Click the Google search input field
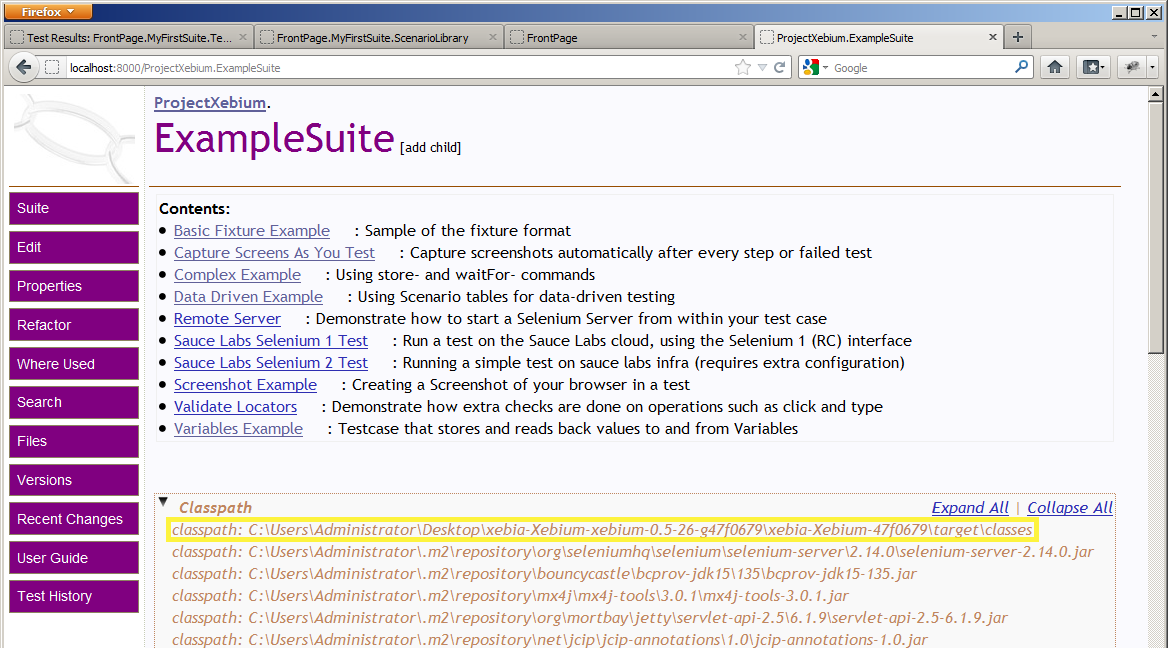Image resolution: width=1168 pixels, height=648 pixels. point(922,68)
